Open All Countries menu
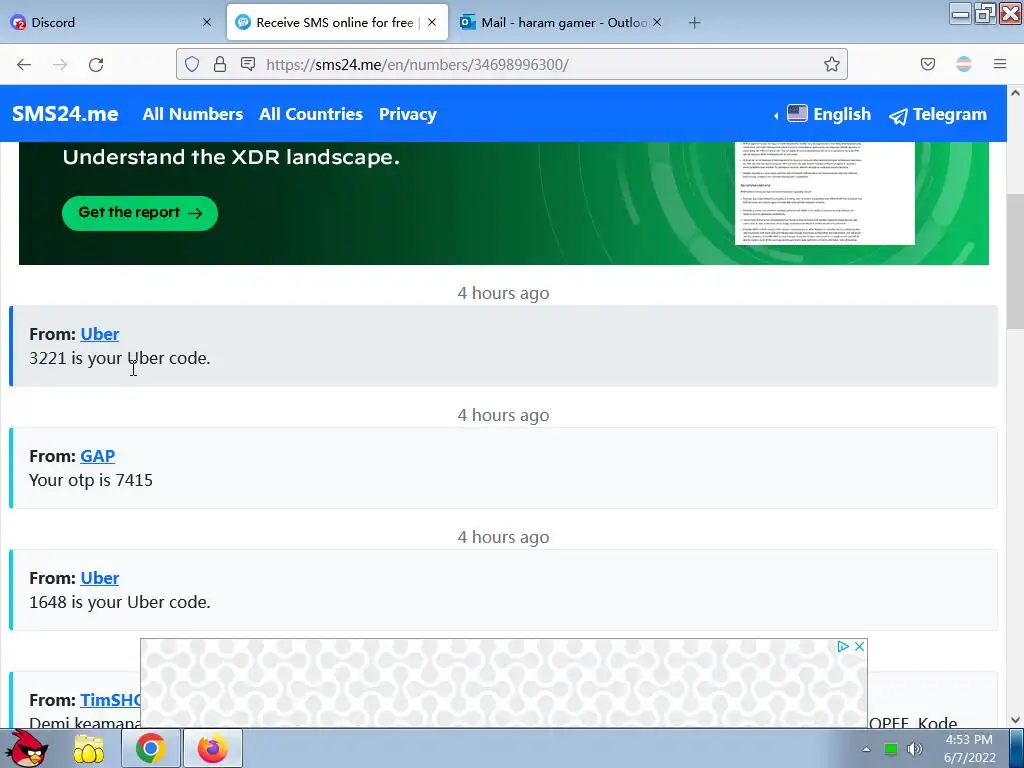Viewport: 1024px width, 768px height. [311, 114]
